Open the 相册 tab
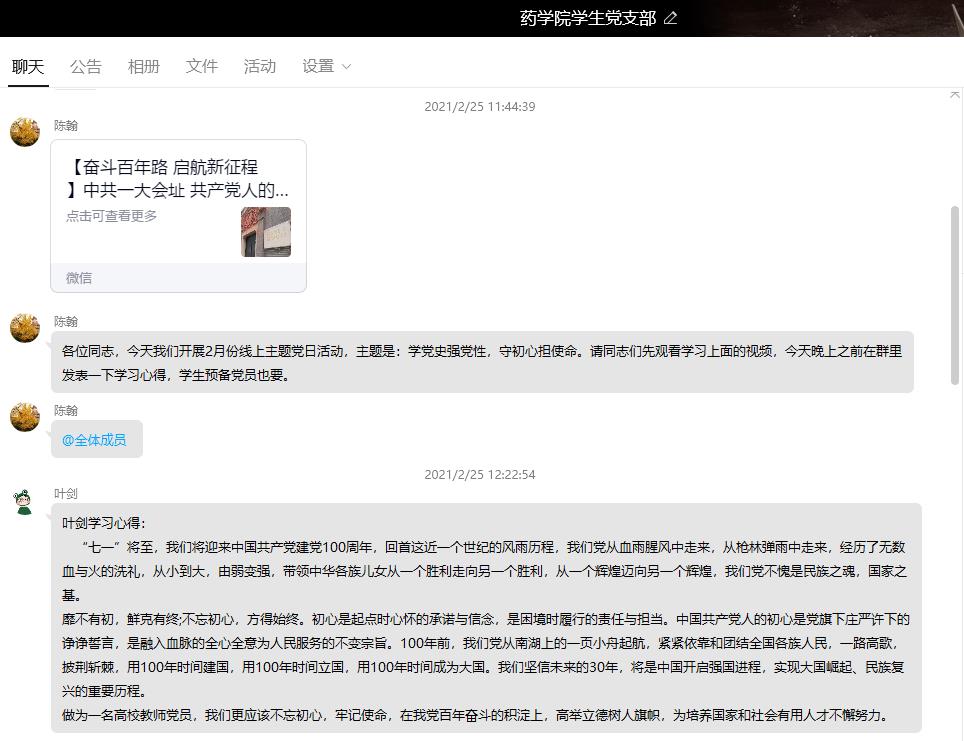 pyautogui.click(x=143, y=66)
